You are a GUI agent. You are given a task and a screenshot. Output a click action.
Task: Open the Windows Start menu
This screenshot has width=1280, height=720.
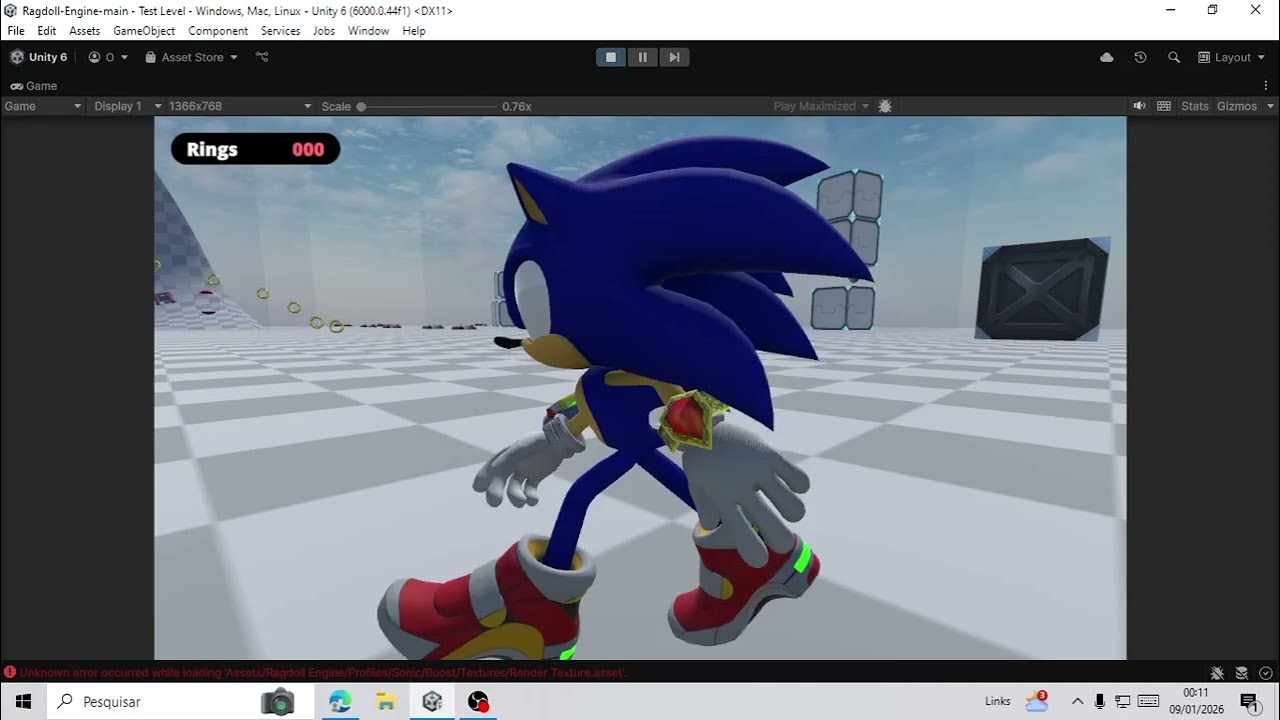click(x=23, y=701)
